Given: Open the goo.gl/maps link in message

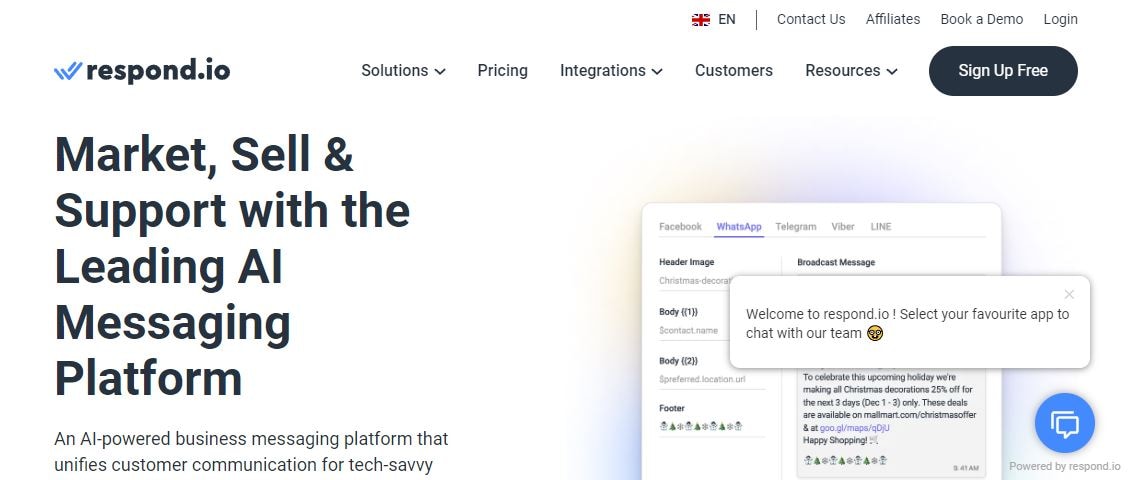Looking at the screenshot, I should (x=855, y=428).
